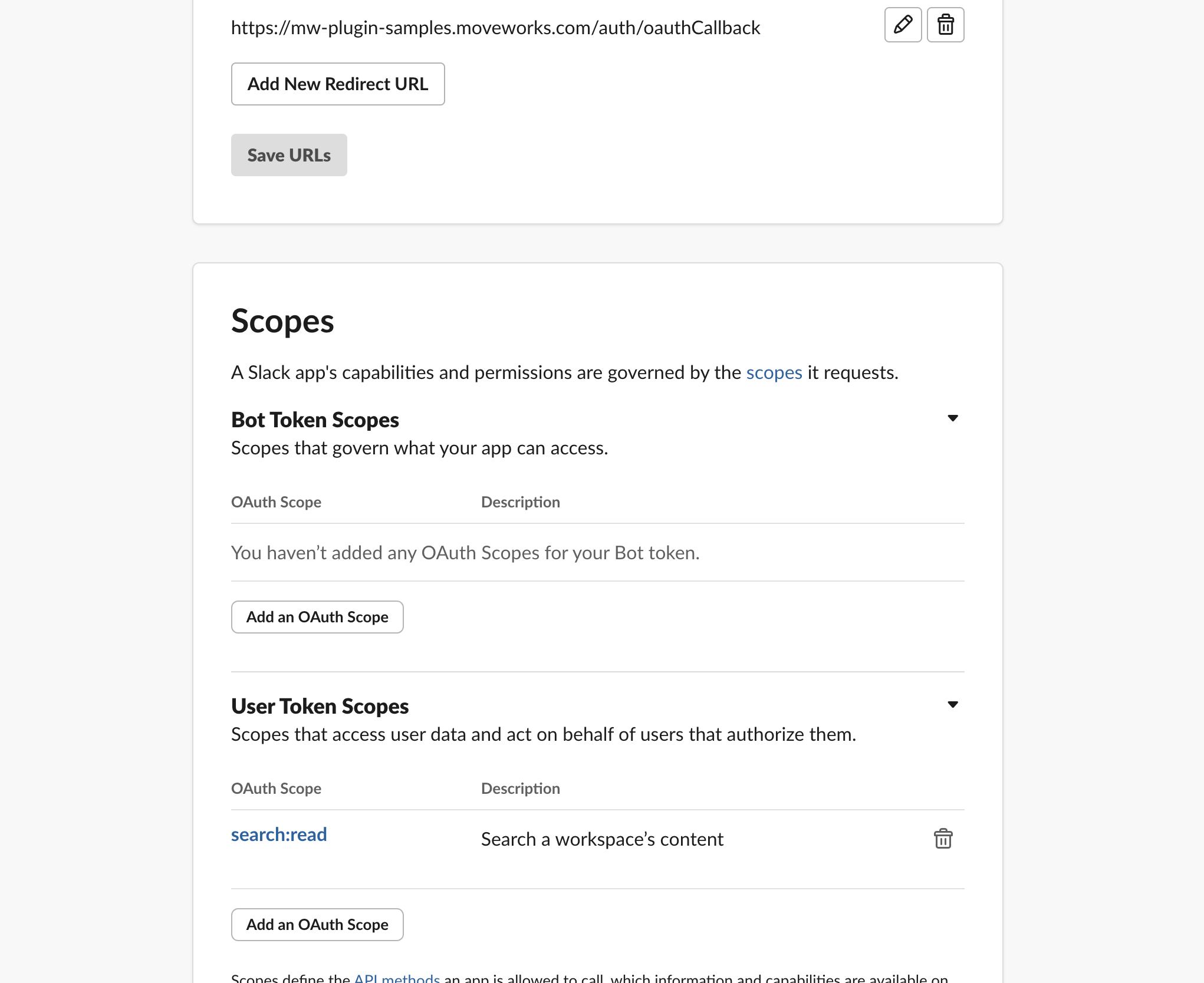The height and width of the screenshot is (983, 1204).
Task: Add an OAuth Scope under User Token Scopes
Action: [317, 925]
